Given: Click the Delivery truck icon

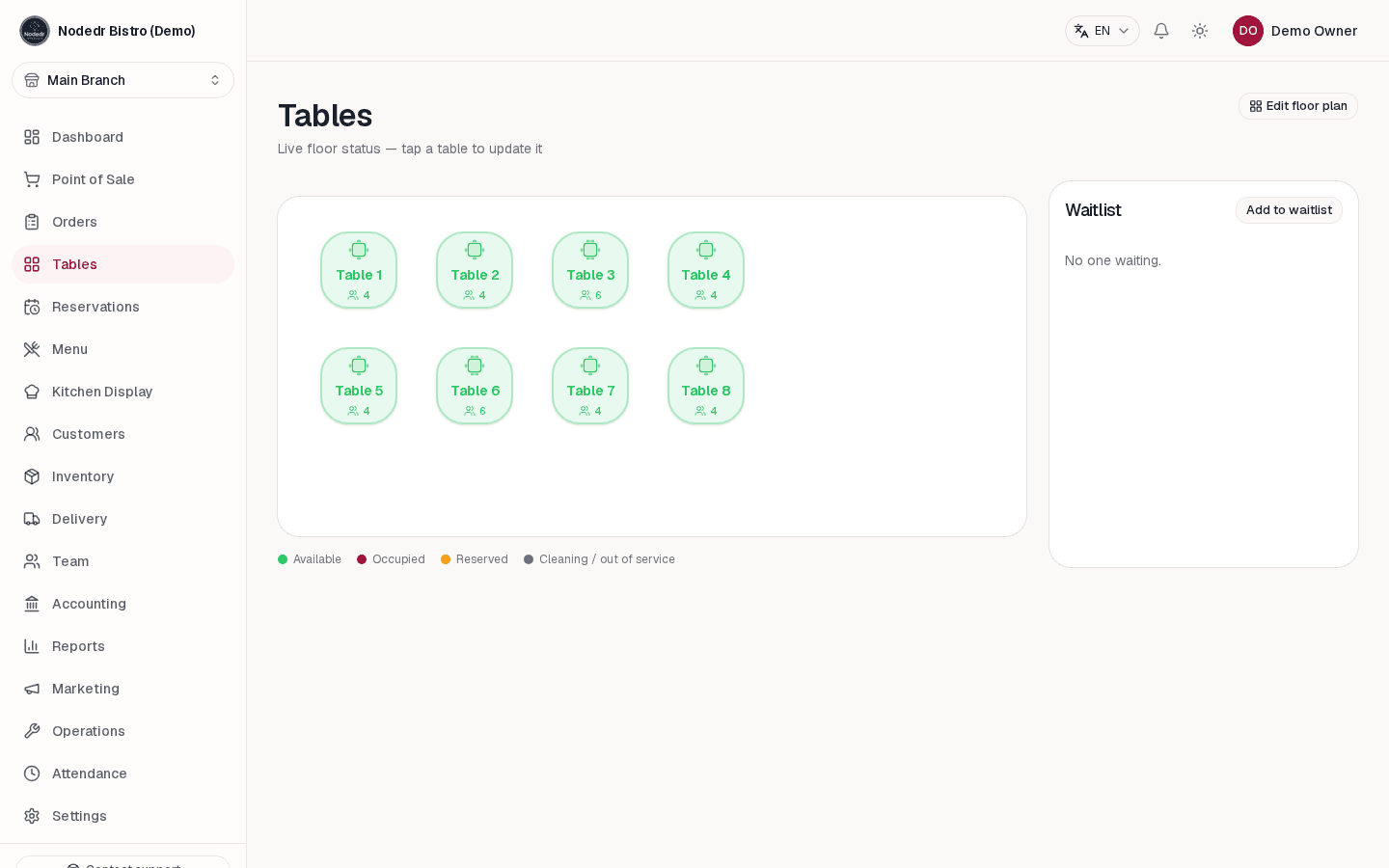Looking at the screenshot, I should pyautogui.click(x=32, y=519).
